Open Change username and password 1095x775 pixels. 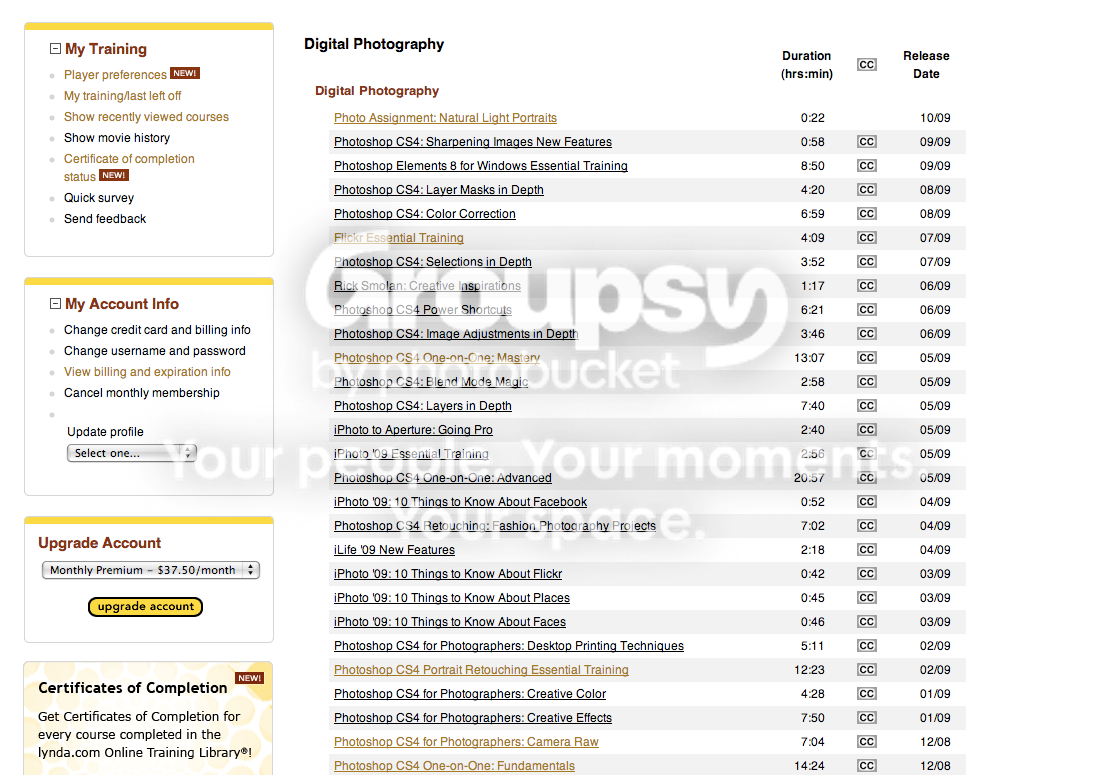[x=155, y=350]
